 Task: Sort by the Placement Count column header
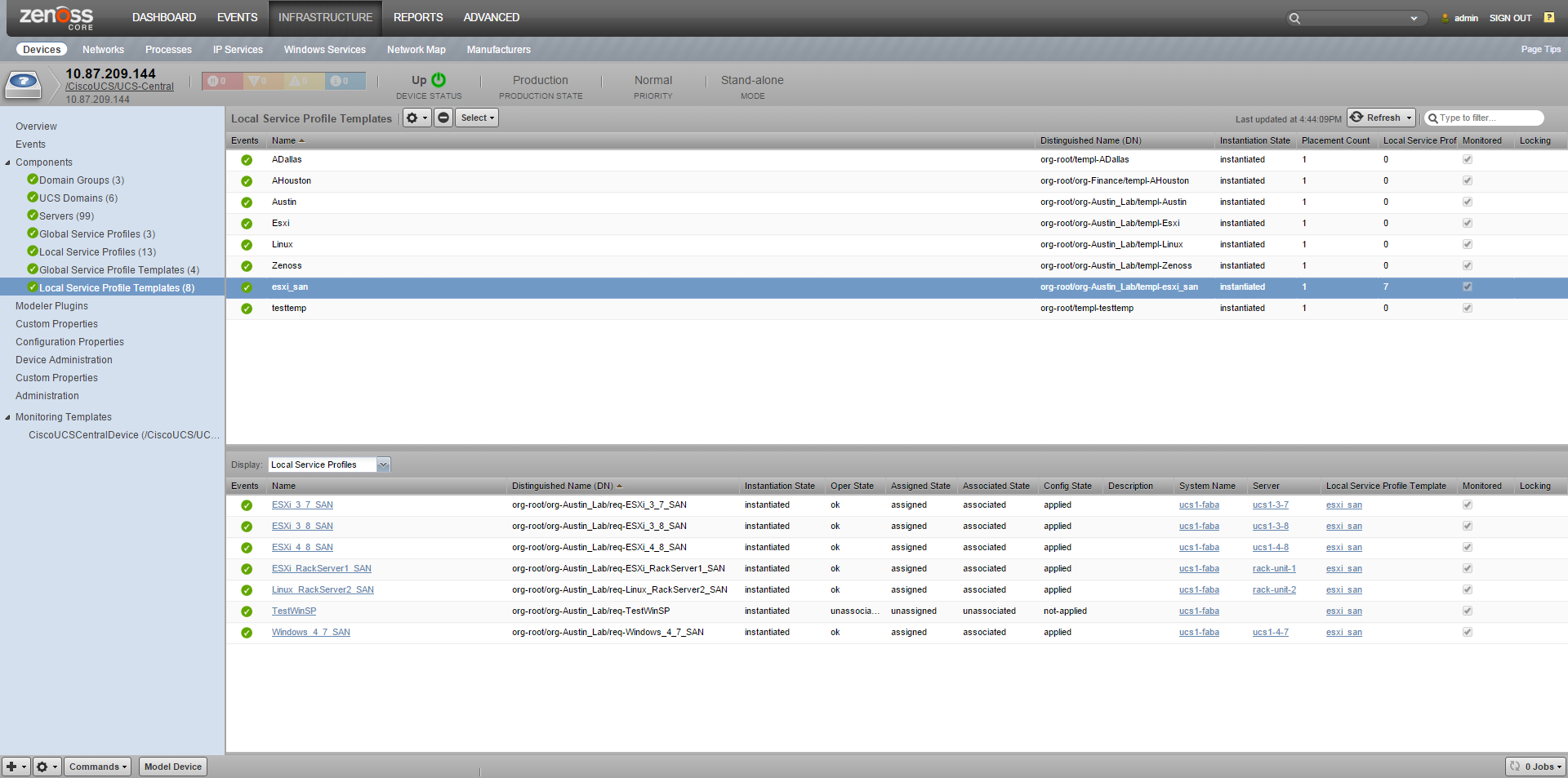click(1335, 140)
